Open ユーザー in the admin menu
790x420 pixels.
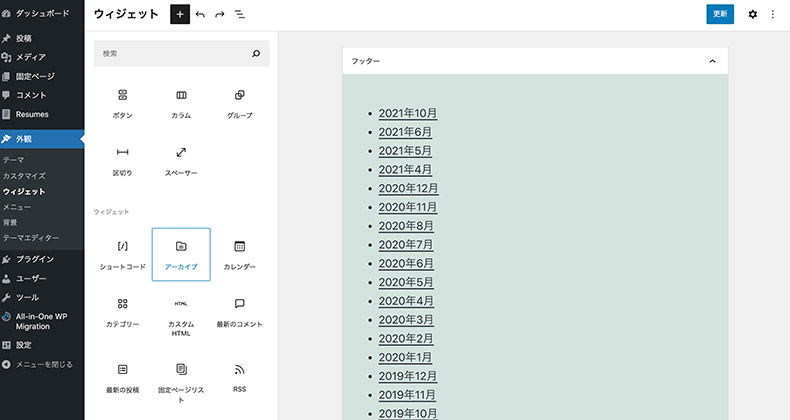(42, 278)
